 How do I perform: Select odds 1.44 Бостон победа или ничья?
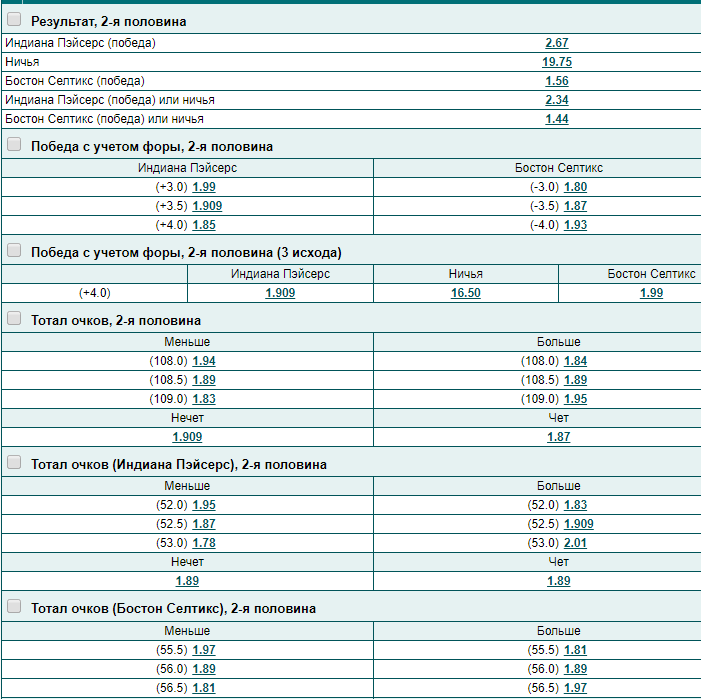tap(557, 119)
